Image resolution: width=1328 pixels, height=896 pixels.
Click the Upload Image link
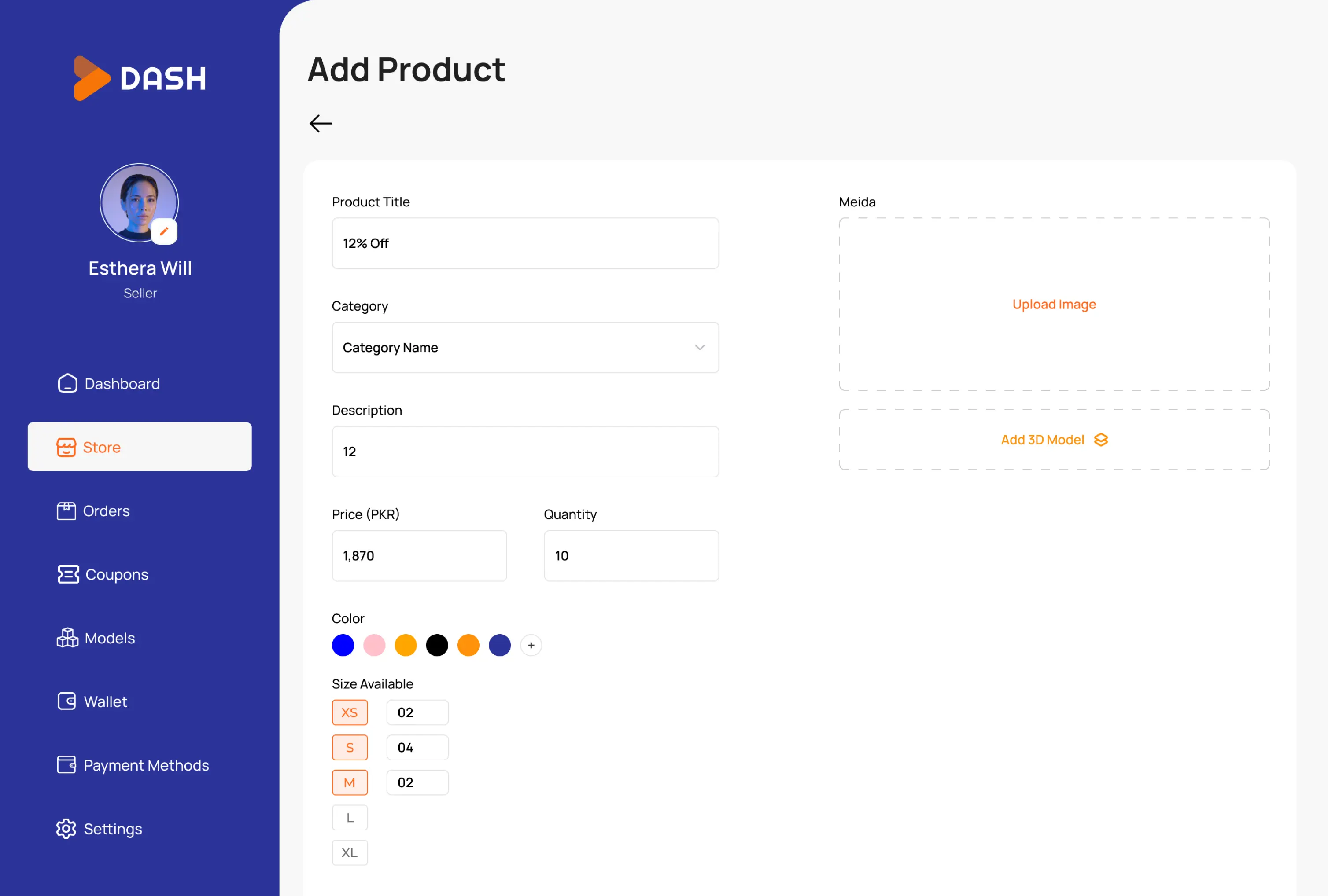pyautogui.click(x=1054, y=305)
